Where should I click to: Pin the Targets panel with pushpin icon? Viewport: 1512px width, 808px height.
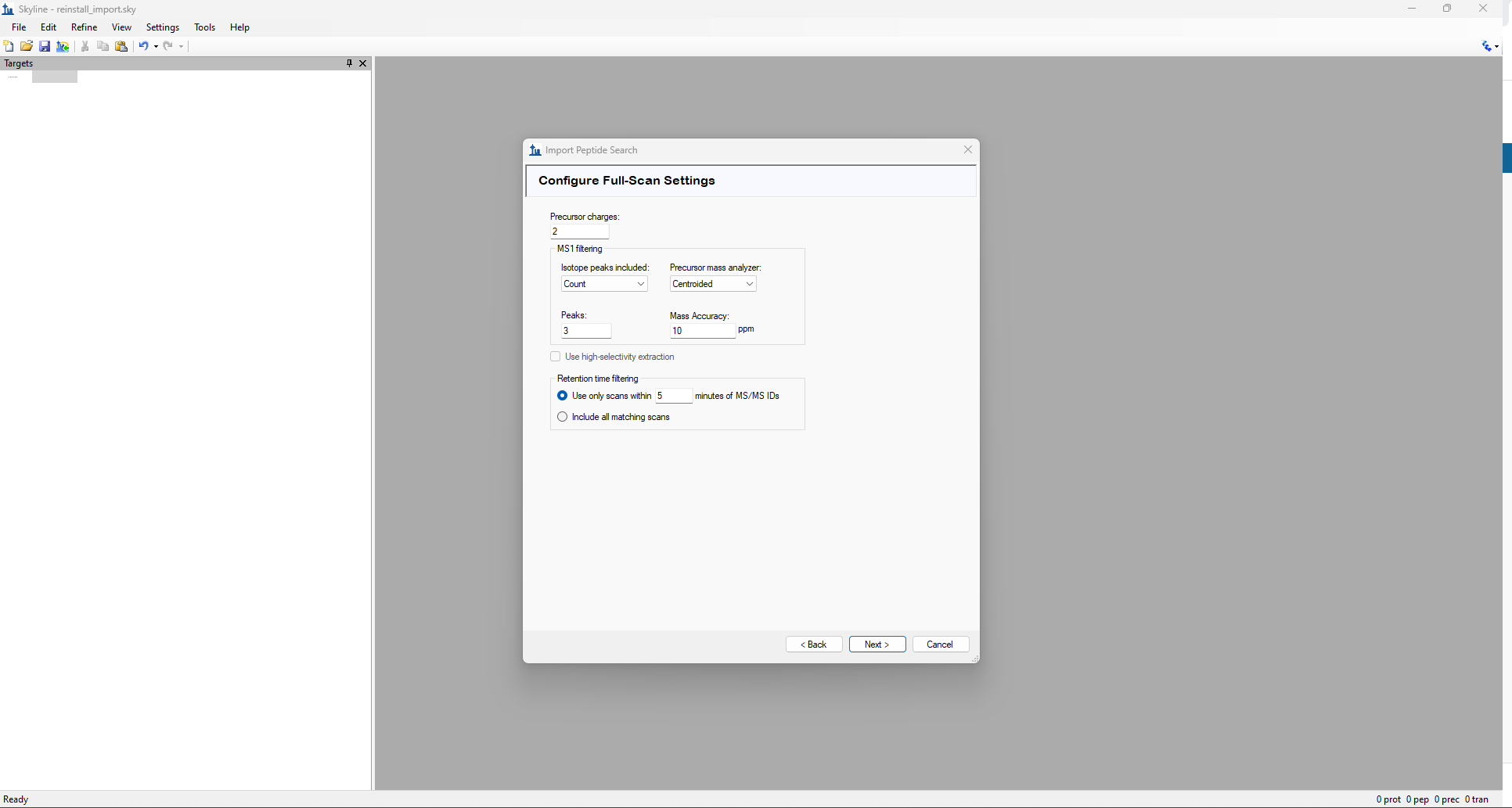pyautogui.click(x=349, y=63)
